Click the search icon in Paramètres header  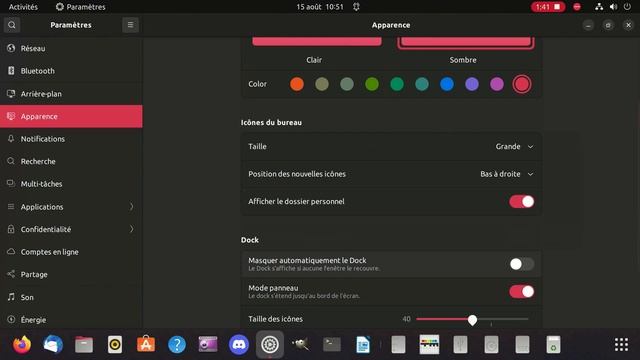[x=12, y=25]
